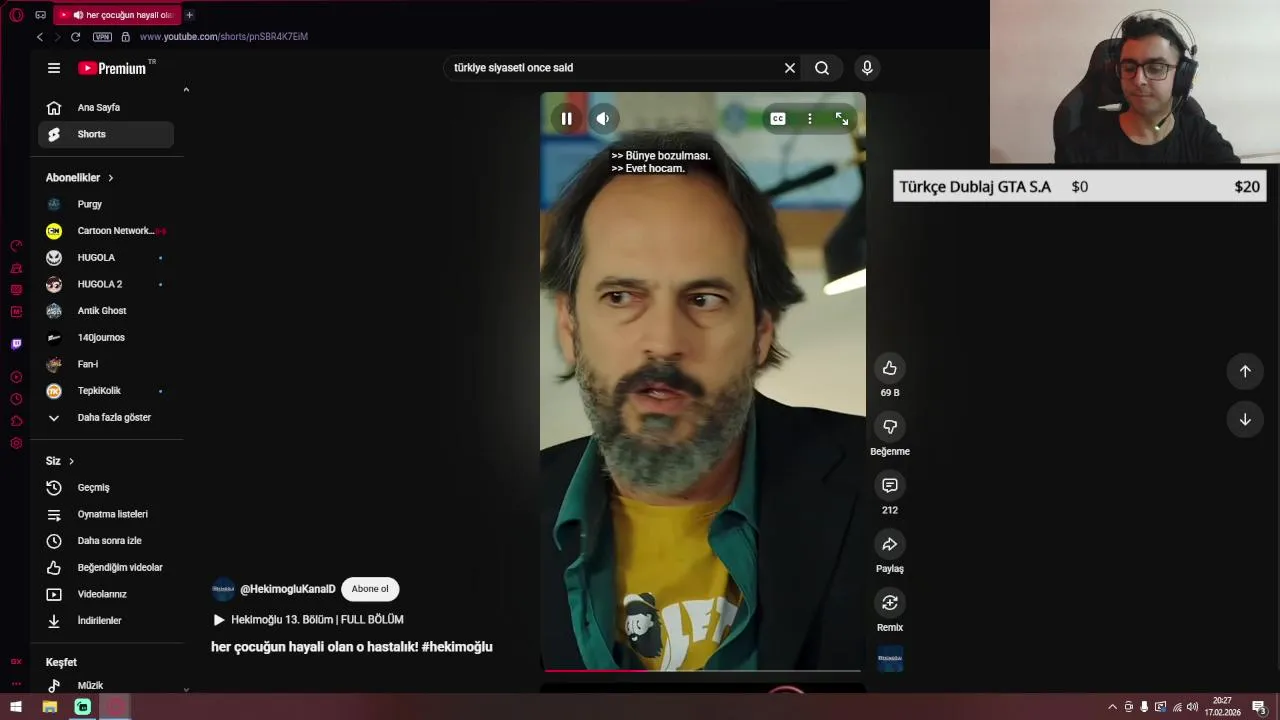Open Müzik under Keşfet
Image resolution: width=1280 pixels, height=720 pixels.
[106, 685]
